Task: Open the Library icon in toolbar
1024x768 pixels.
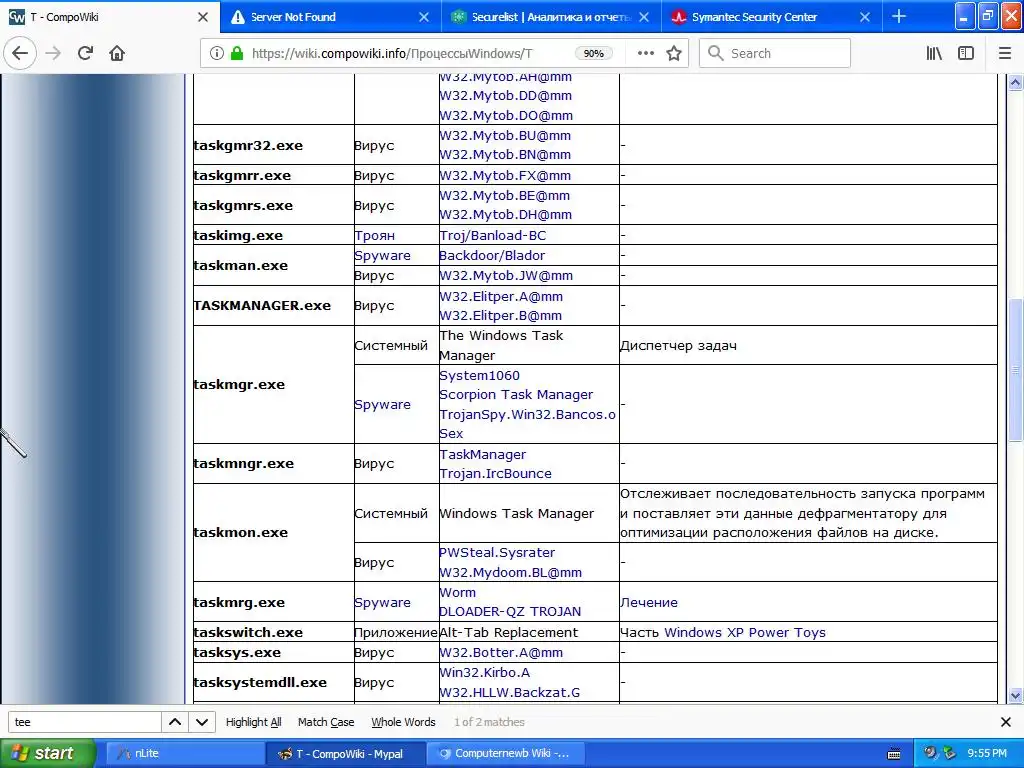Action: (934, 54)
